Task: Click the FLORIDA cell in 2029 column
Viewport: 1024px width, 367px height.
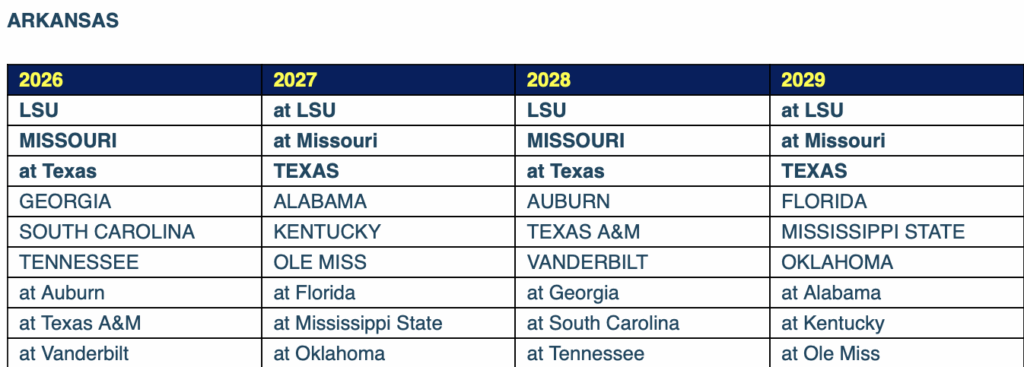Action: point(897,201)
